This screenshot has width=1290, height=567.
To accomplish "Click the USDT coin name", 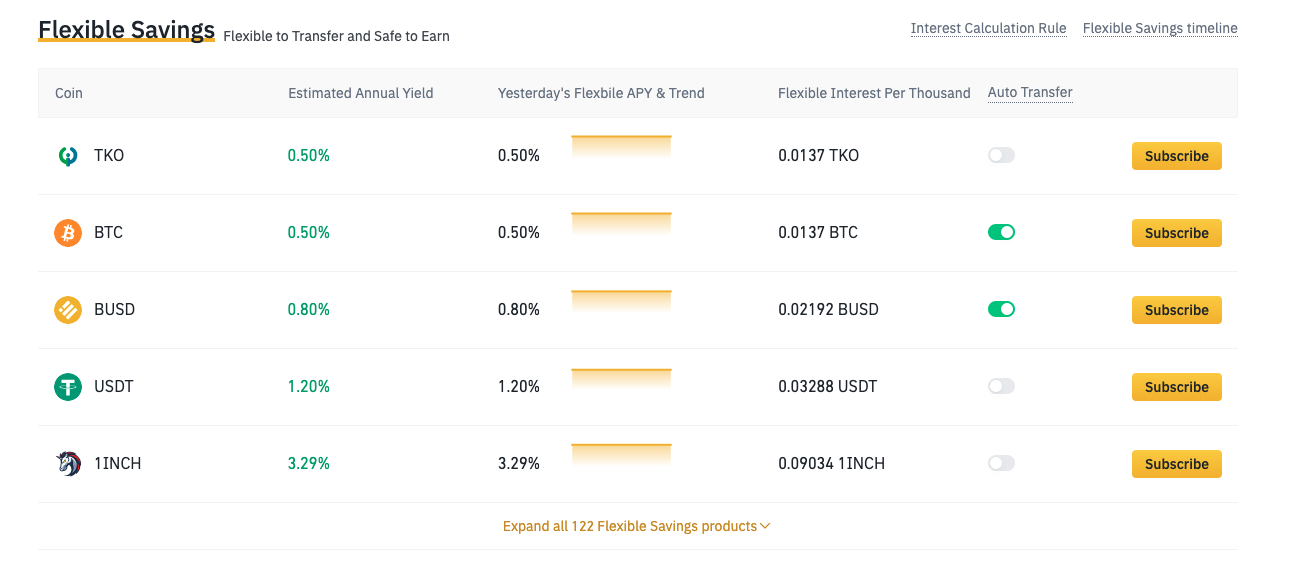I will coord(113,387).
